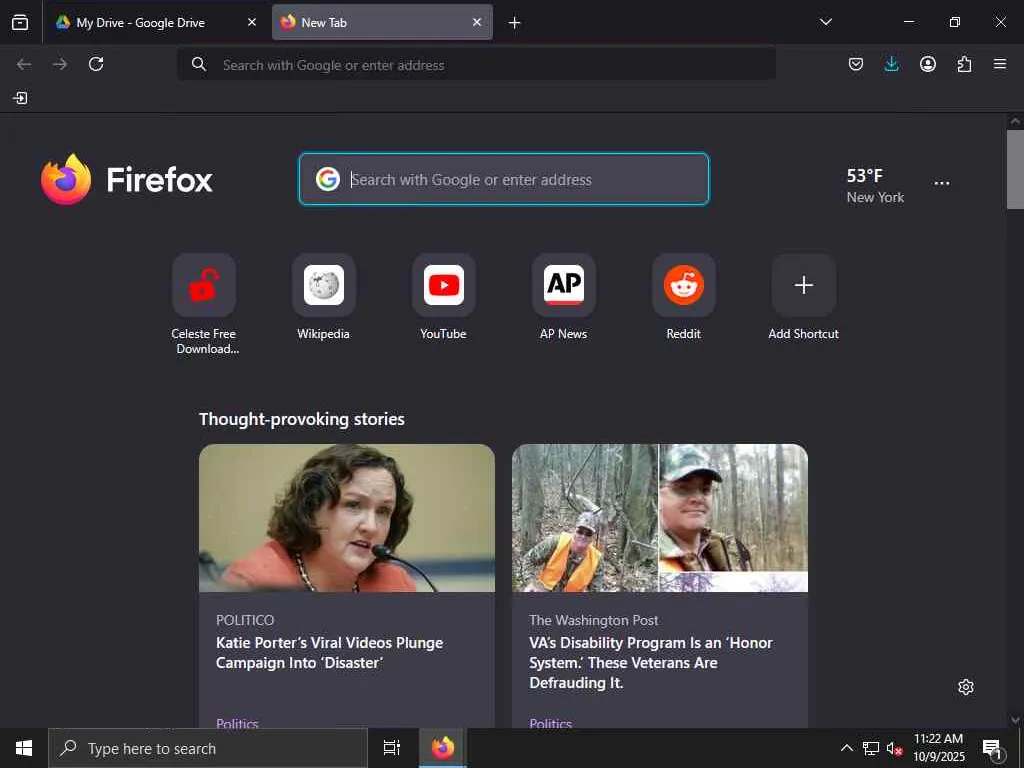This screenshot has width=1024, height=768.
Task: Open the Downloads panel
Action: tap(891, 64)
